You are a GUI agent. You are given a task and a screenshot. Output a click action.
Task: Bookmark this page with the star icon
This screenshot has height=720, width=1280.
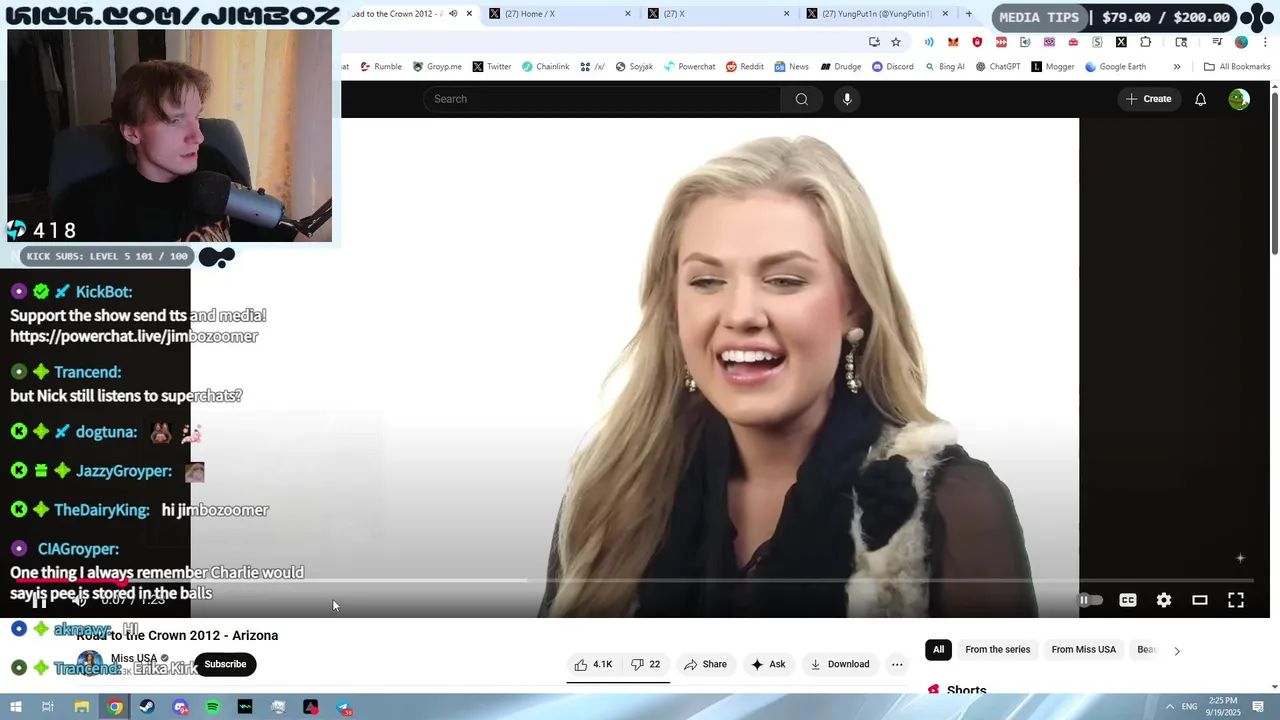pyautogui.click(x=896, y=42)
